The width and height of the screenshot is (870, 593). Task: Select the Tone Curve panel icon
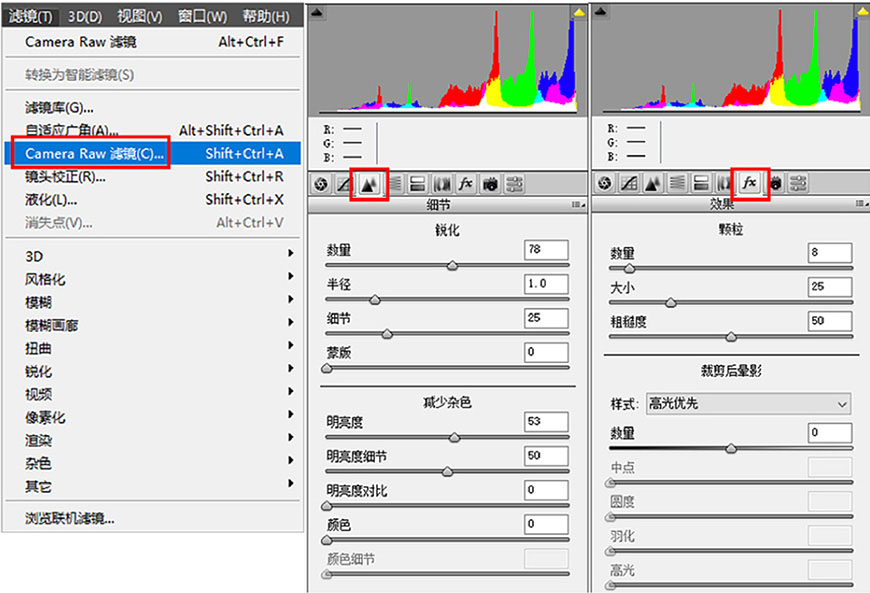(x=344, y=184)
